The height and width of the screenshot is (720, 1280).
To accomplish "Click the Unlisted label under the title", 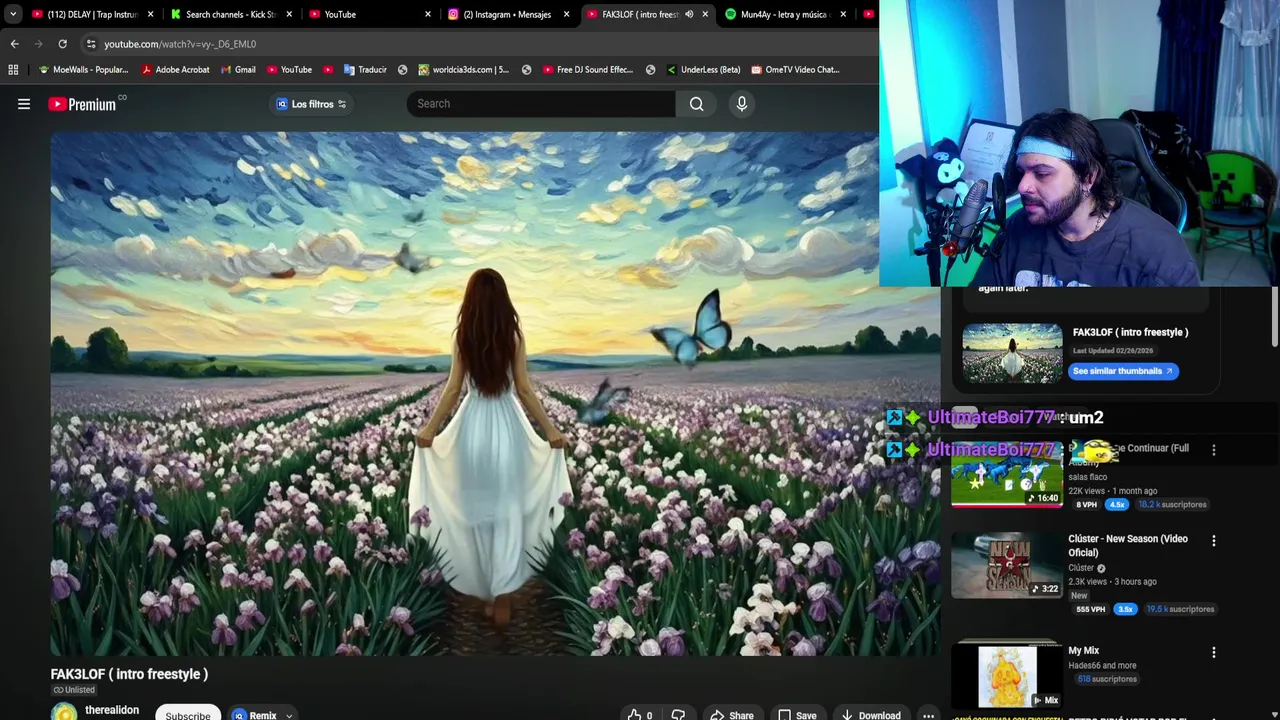I will [x=74, y=690].
